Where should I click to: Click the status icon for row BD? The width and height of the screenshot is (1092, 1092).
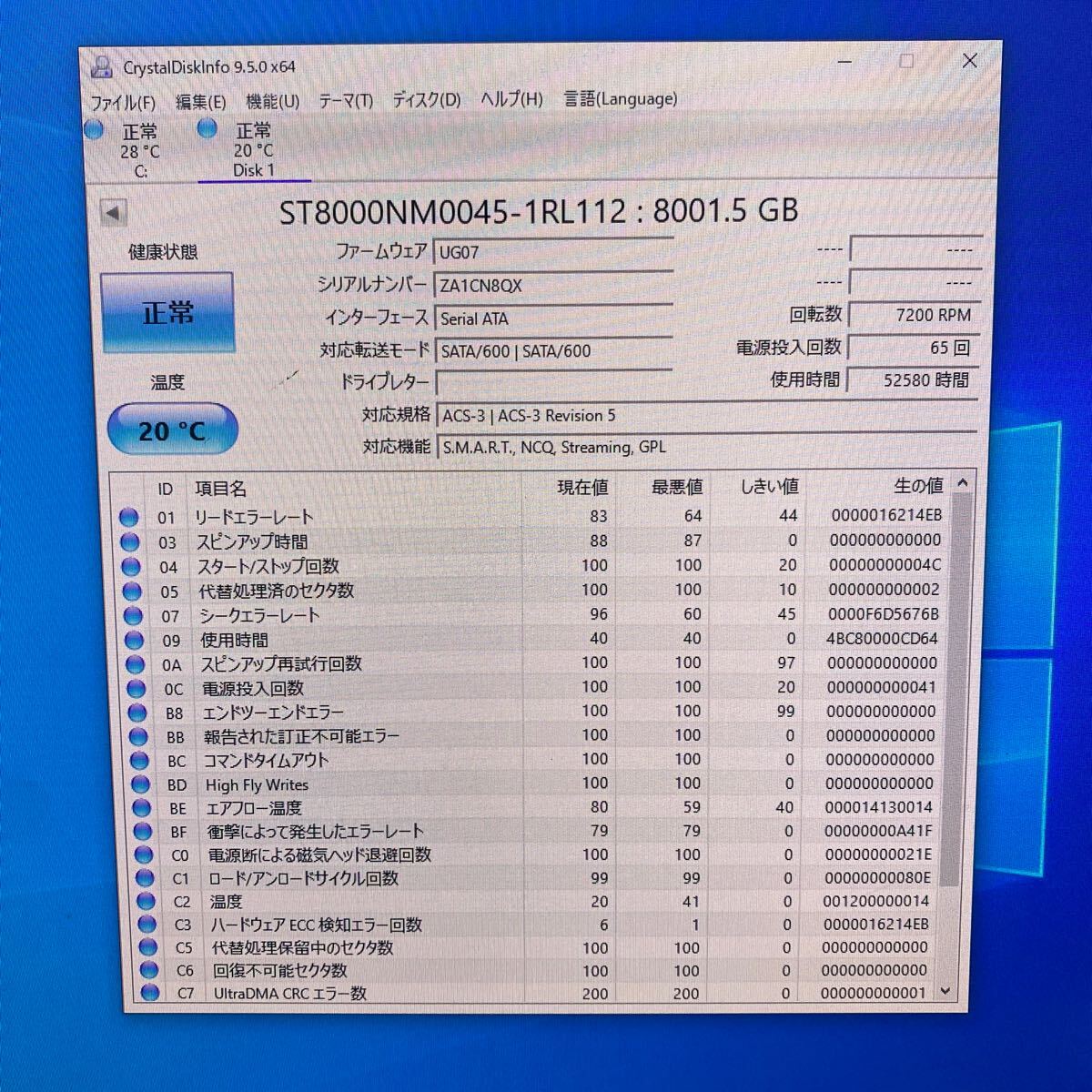pyautogui.click(x=140, y=784)
